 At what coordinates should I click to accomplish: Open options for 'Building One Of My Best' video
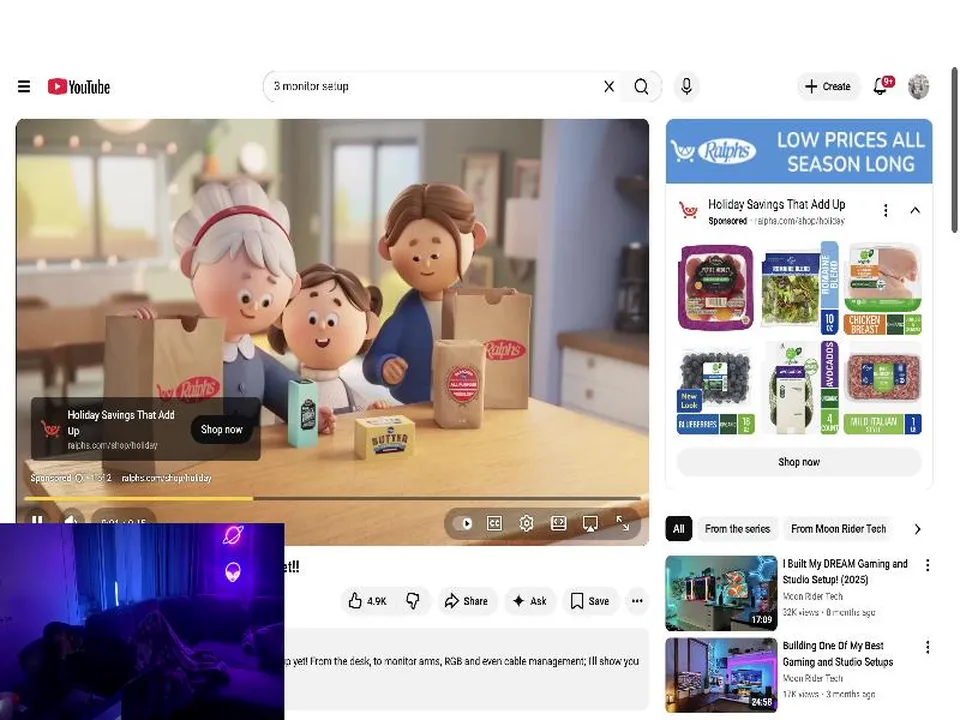pyautogui.click(x=928, y=647)
